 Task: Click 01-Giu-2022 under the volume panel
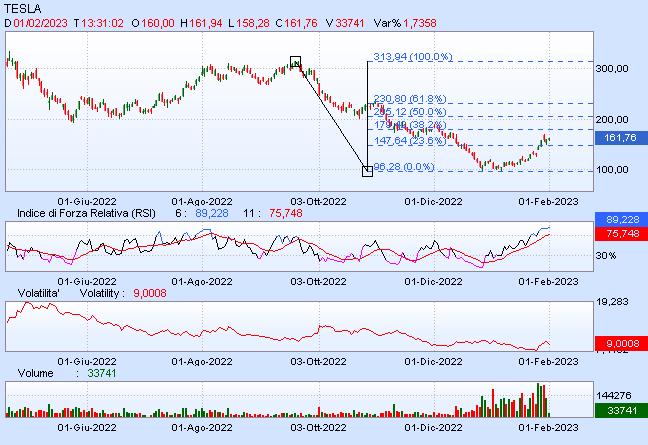tap(87, 427)
